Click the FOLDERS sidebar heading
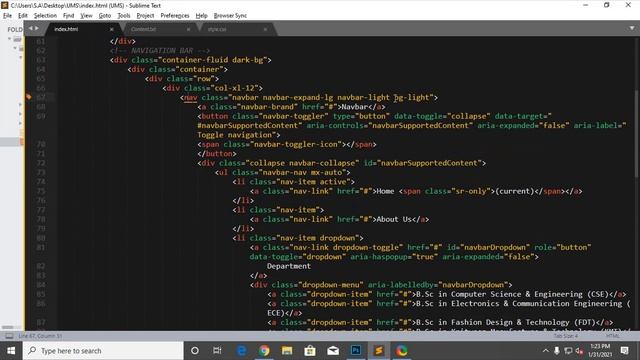The width and height of the screenshot is (640, 360). tap(15, 29)
